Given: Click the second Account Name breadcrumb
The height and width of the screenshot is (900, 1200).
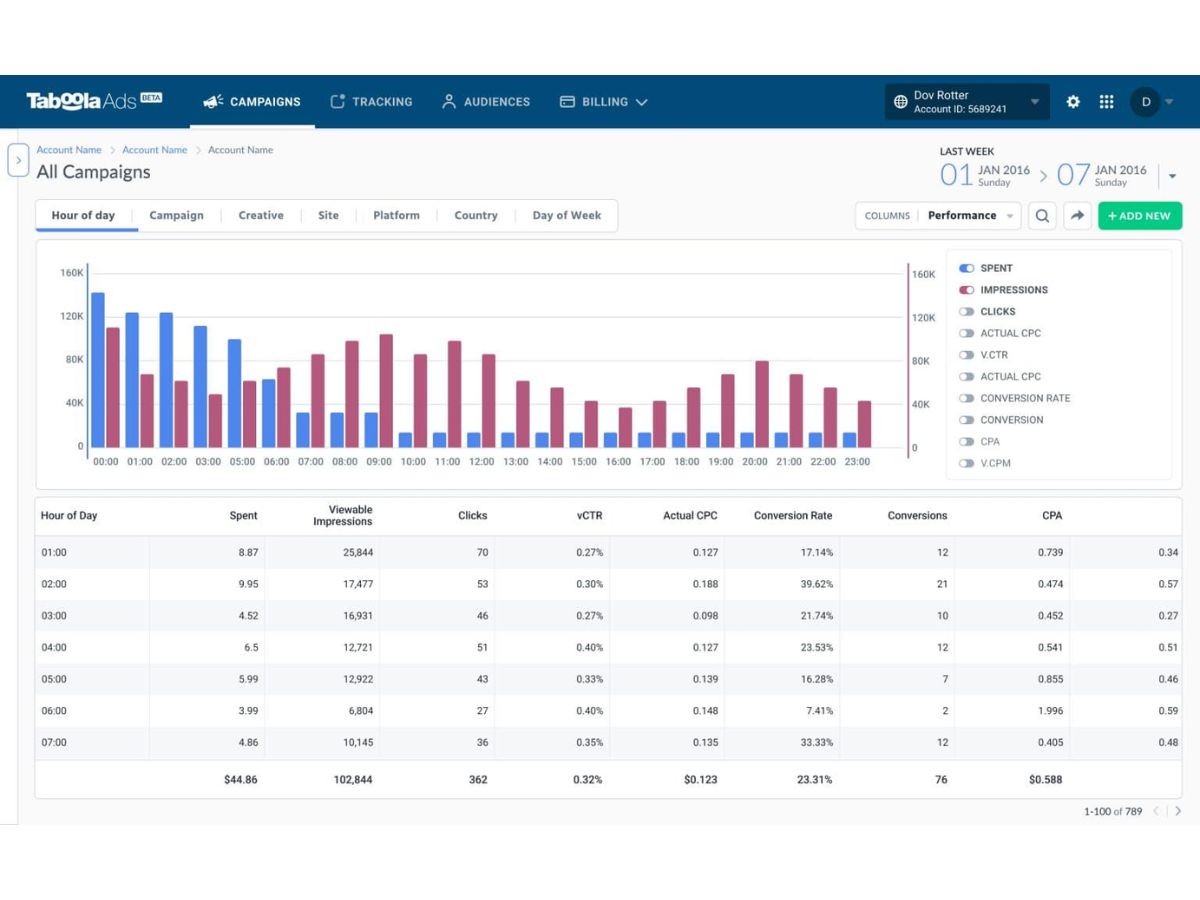Looking at the screenshot, I should [154, 150].
